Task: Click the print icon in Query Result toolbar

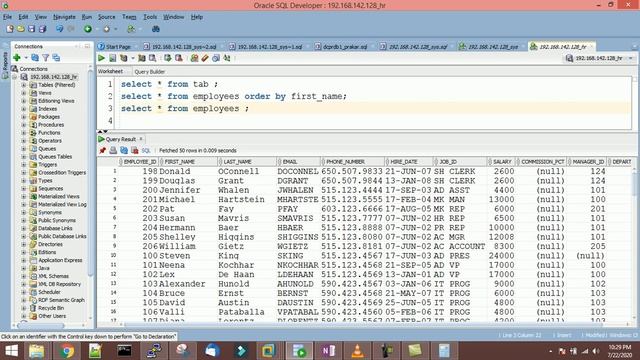Action: 113,150
